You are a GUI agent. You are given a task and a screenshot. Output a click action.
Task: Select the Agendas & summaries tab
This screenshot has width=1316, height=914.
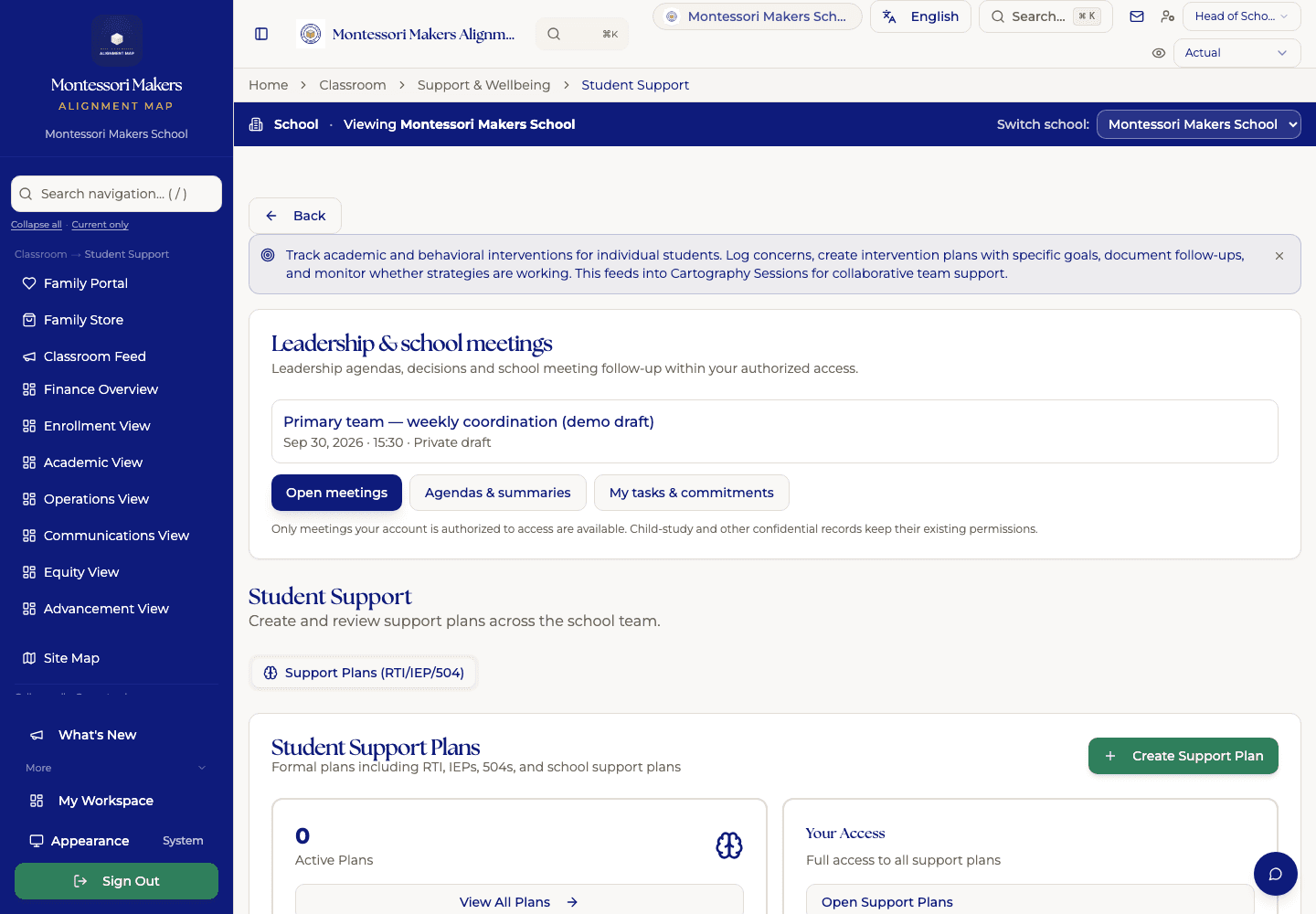coord(497,493)
